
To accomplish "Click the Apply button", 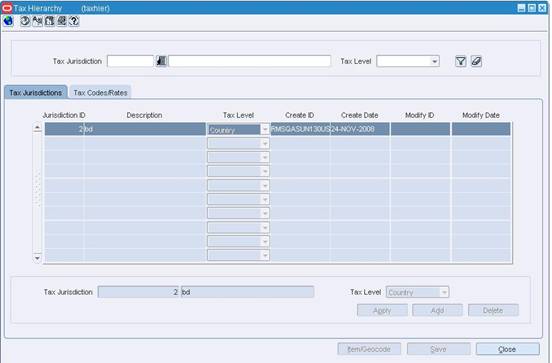I will [x=382, y=310].
